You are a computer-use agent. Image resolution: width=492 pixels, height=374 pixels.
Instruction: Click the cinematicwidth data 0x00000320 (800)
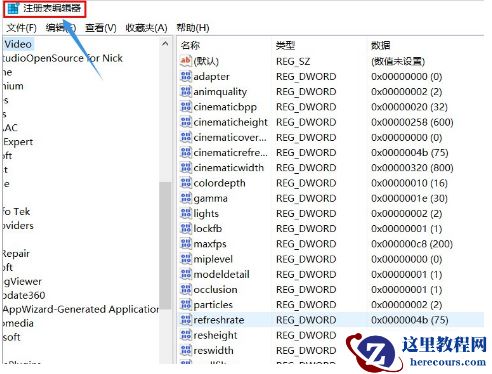click(x=412, y=168)
